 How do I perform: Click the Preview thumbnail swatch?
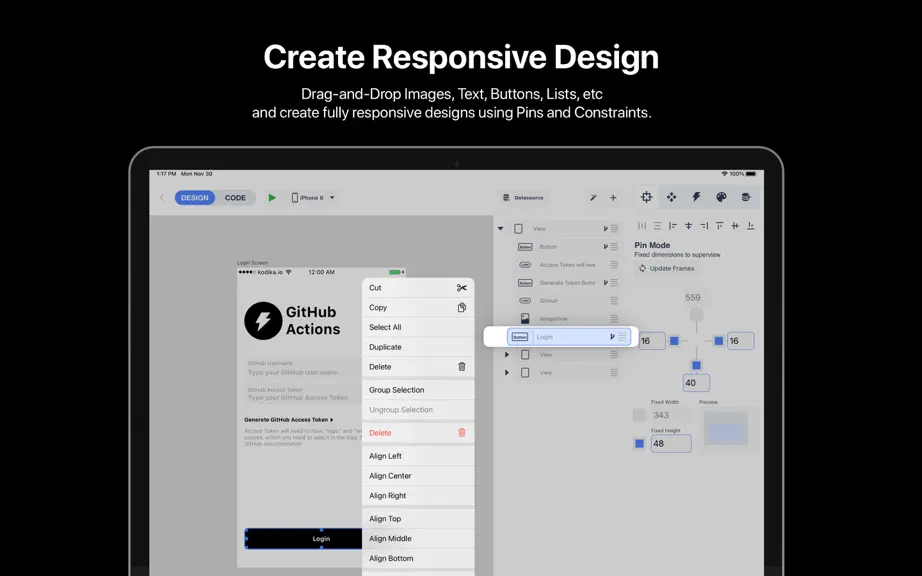click(726, 427)
